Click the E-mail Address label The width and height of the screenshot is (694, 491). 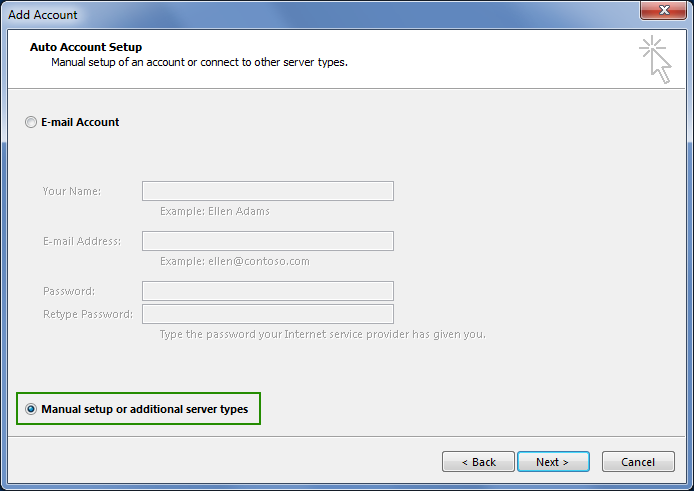coord(82,241)
